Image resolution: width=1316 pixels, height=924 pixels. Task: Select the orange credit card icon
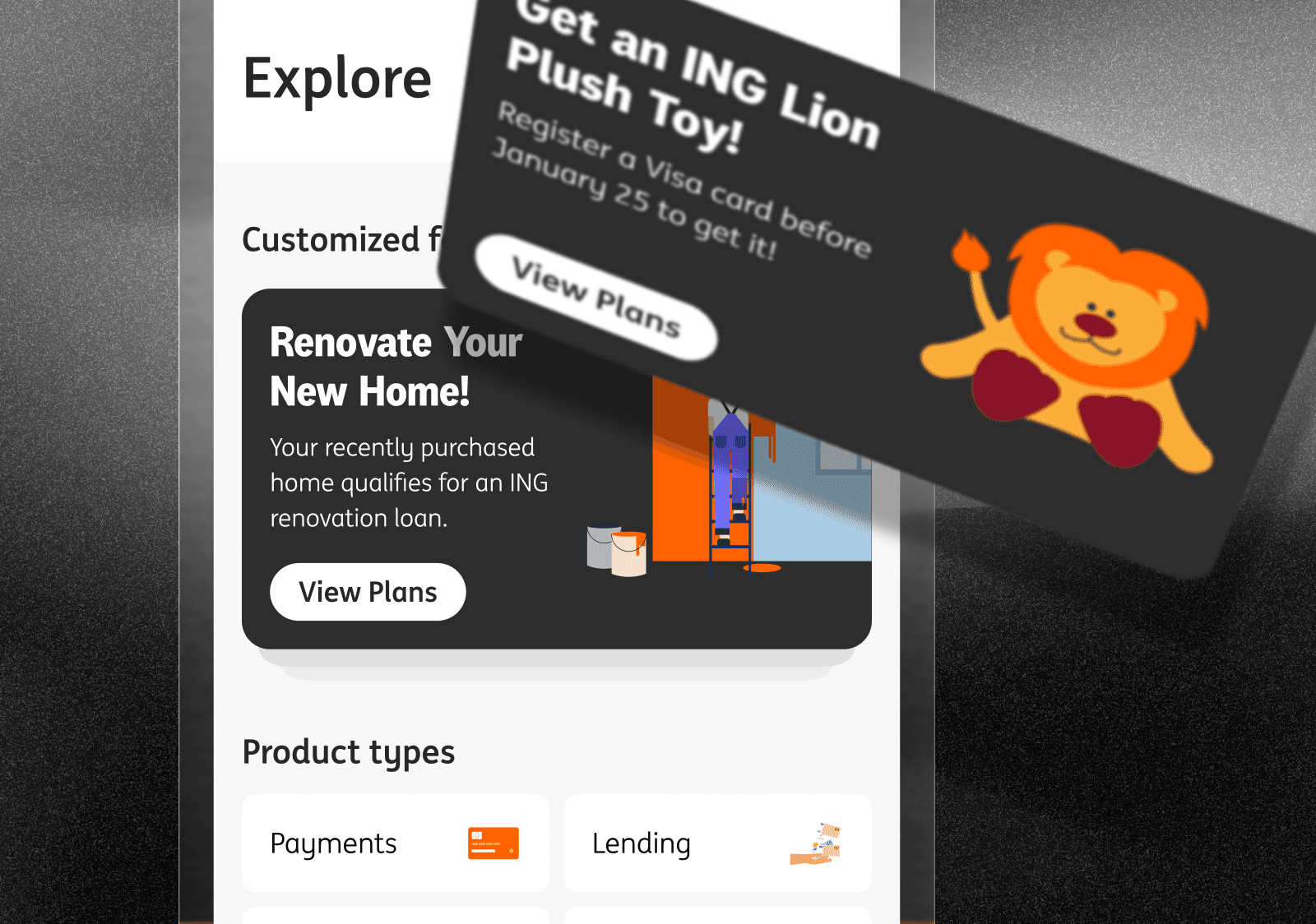(x=493, y=843)
